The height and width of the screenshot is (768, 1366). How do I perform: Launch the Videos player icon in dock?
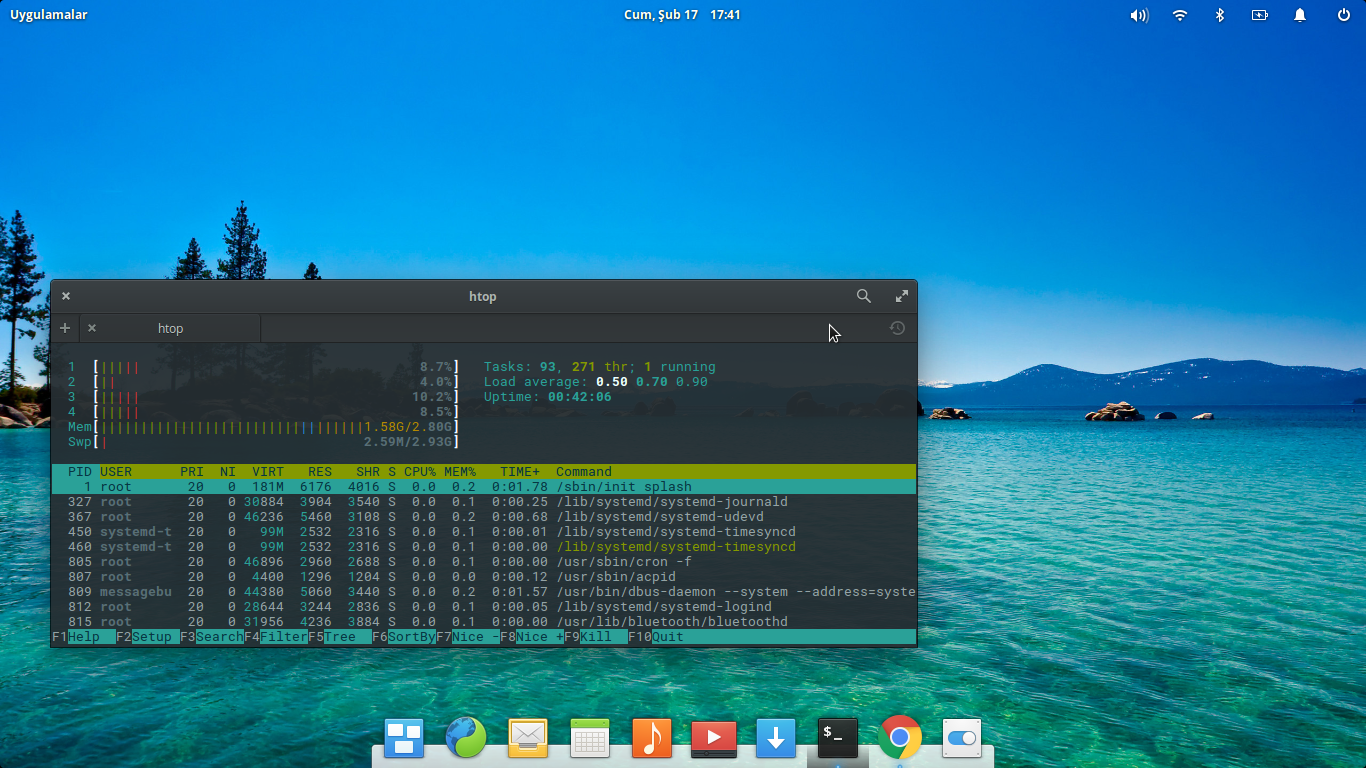click(x=714, y=739)
